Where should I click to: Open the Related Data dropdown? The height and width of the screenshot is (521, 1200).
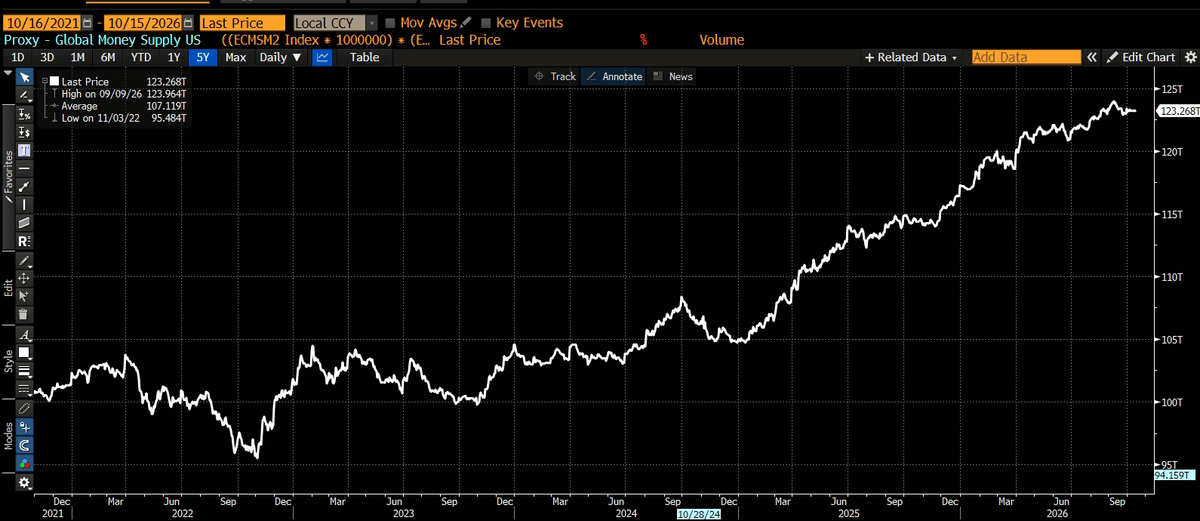[x=911, y=57]
